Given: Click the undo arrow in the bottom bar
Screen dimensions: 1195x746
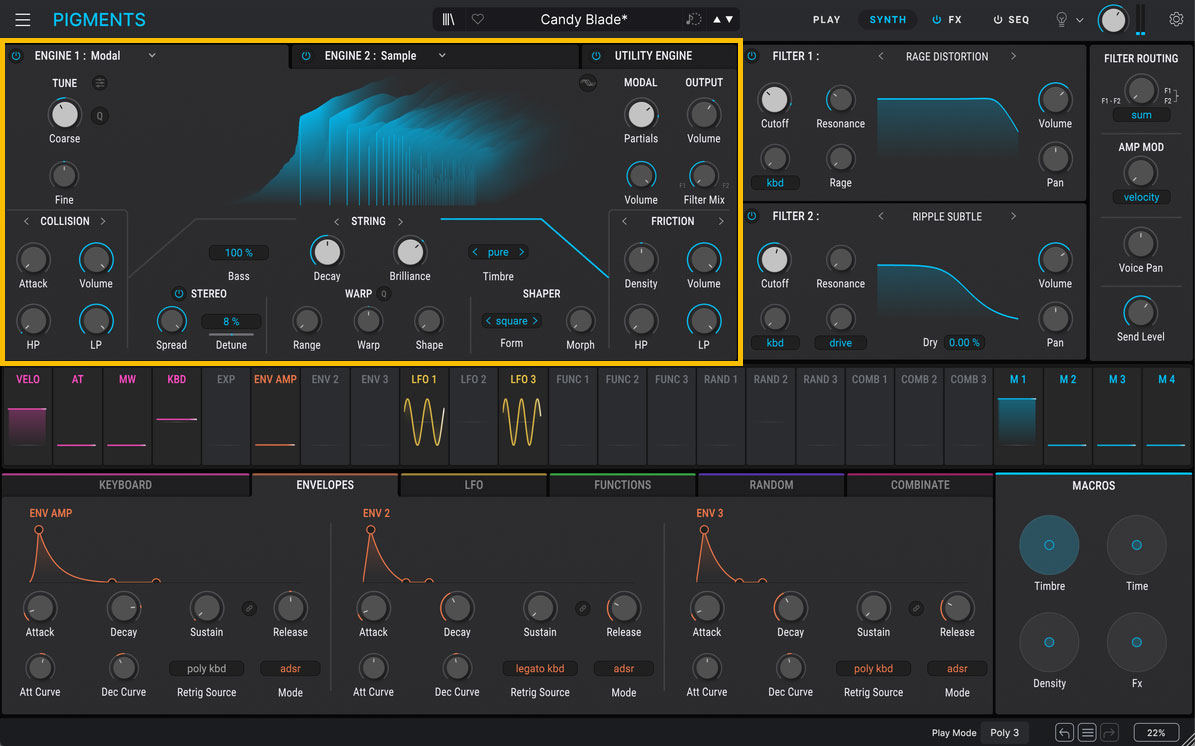Looking at the screenshot, I should [x=1065, y=732].
